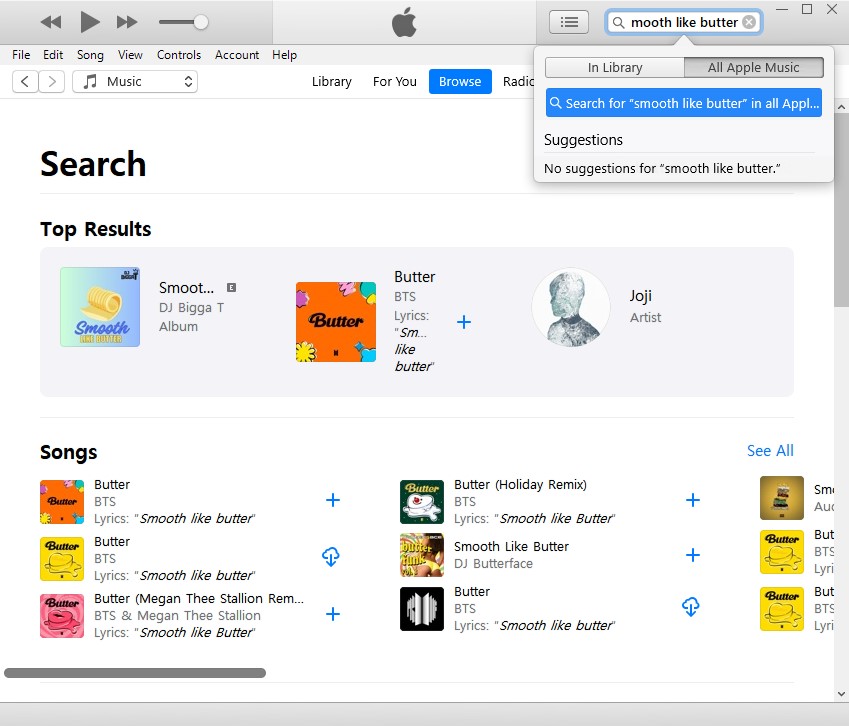This screenshot has height=726, width=849.
Task: Go back with the left chevron
Action: click(25, 82)
